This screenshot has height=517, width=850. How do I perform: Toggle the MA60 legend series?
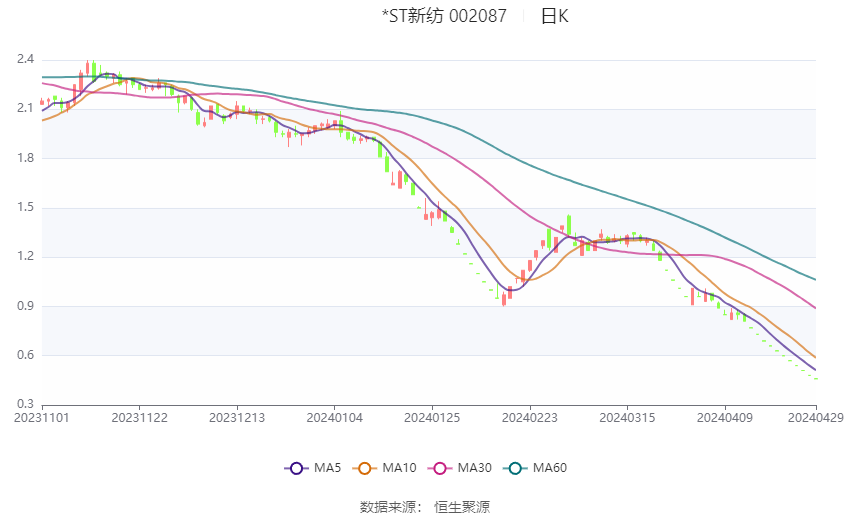coord(535,468)
